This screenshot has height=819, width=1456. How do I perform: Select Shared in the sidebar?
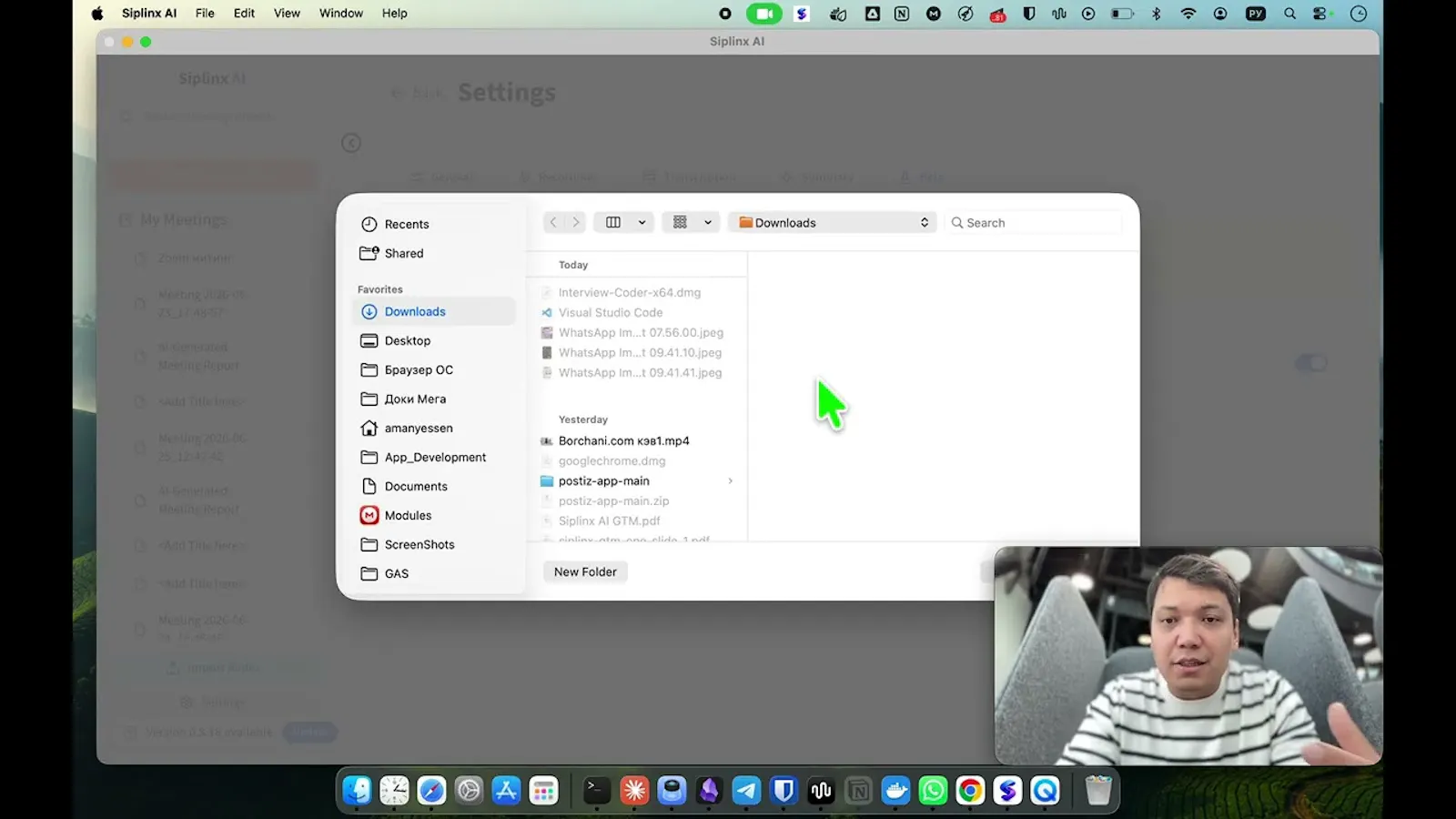[x=392, y=253]
